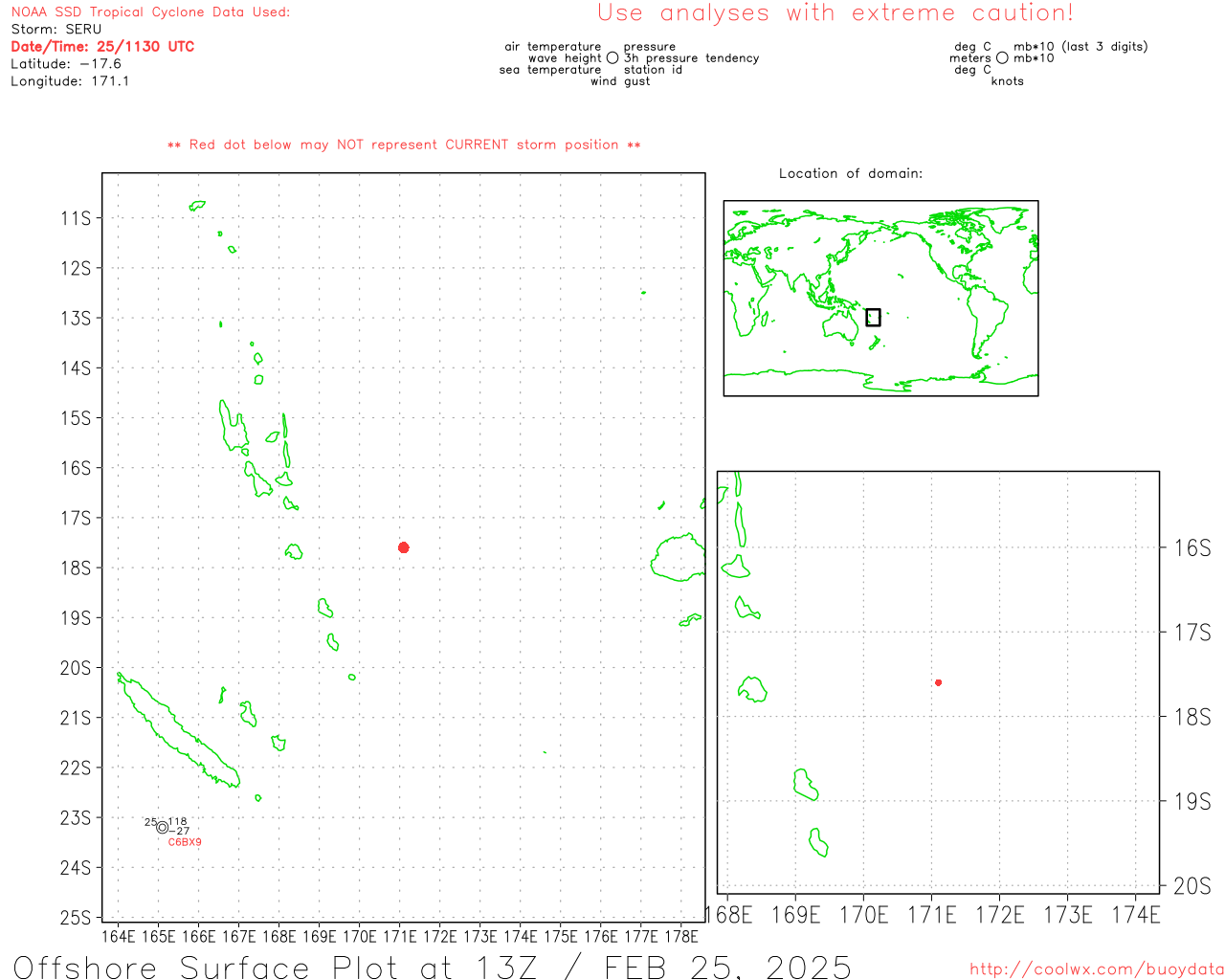
Task: Click the 'Storm: SERU' label
Action: tap(56, 30)
